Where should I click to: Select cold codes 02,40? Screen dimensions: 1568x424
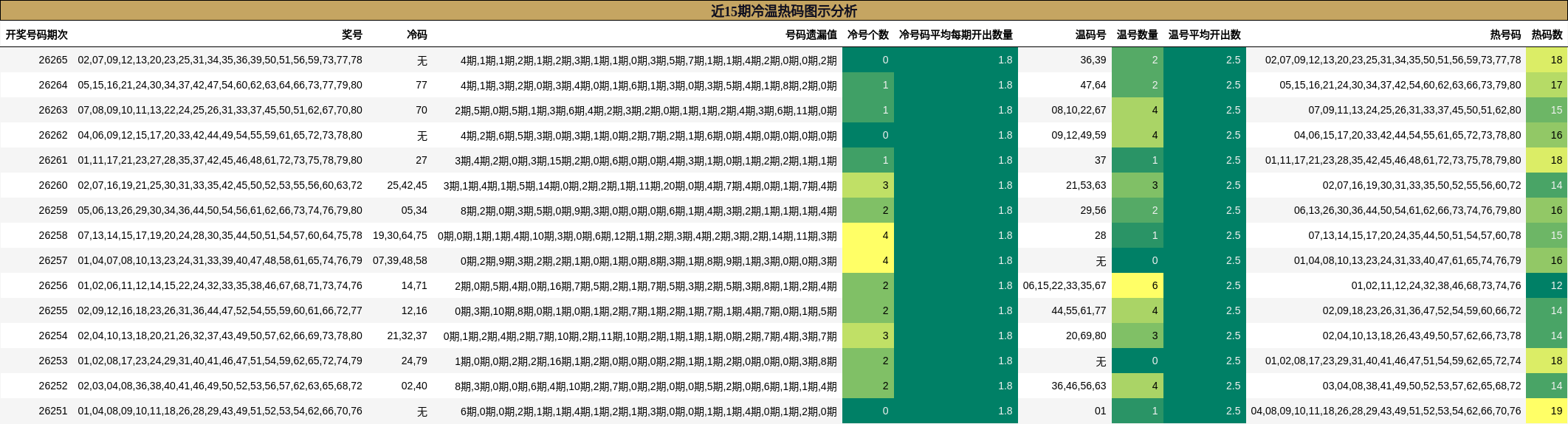coord(414,386)
